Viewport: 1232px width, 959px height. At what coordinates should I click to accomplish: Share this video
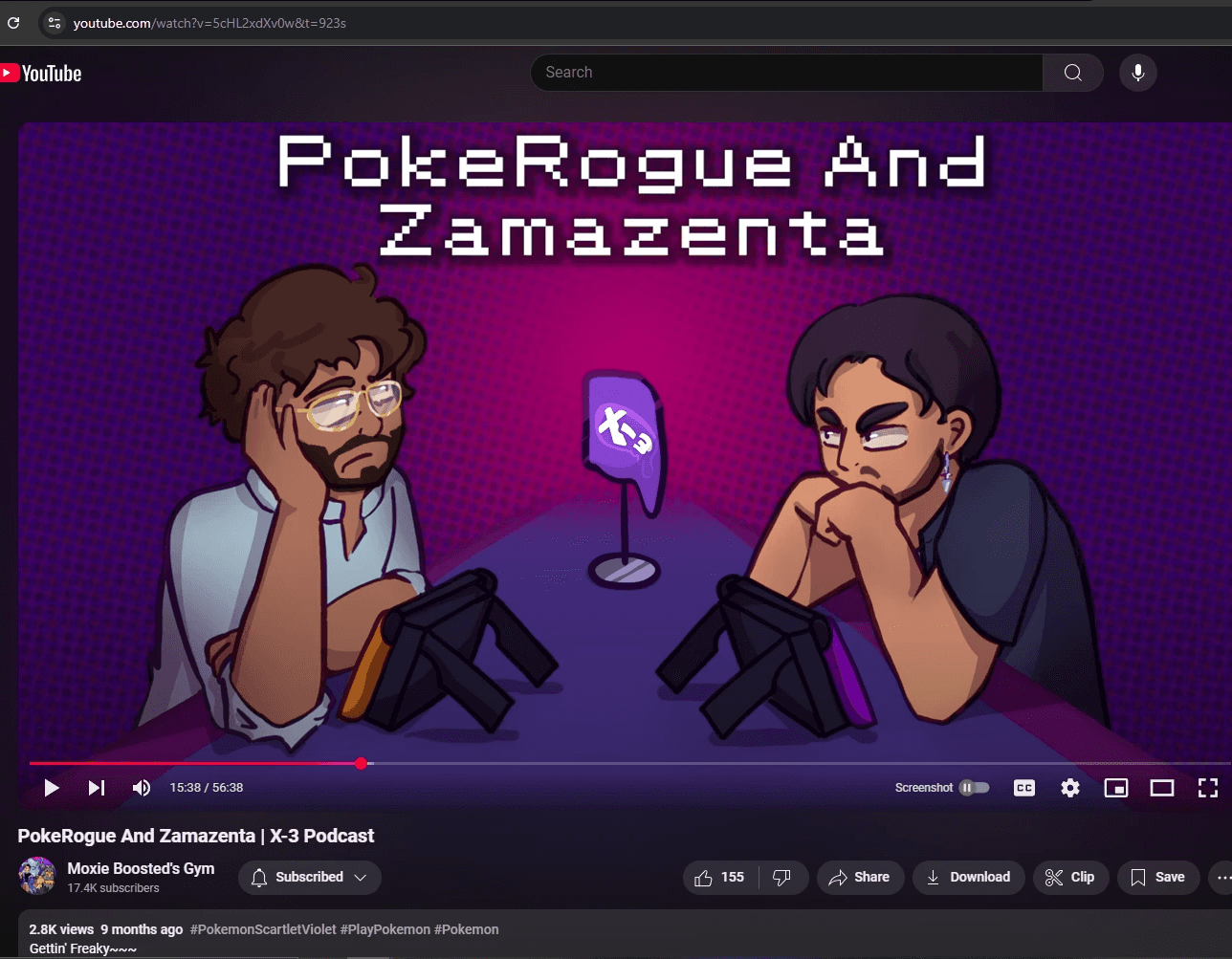pos(860,878)
